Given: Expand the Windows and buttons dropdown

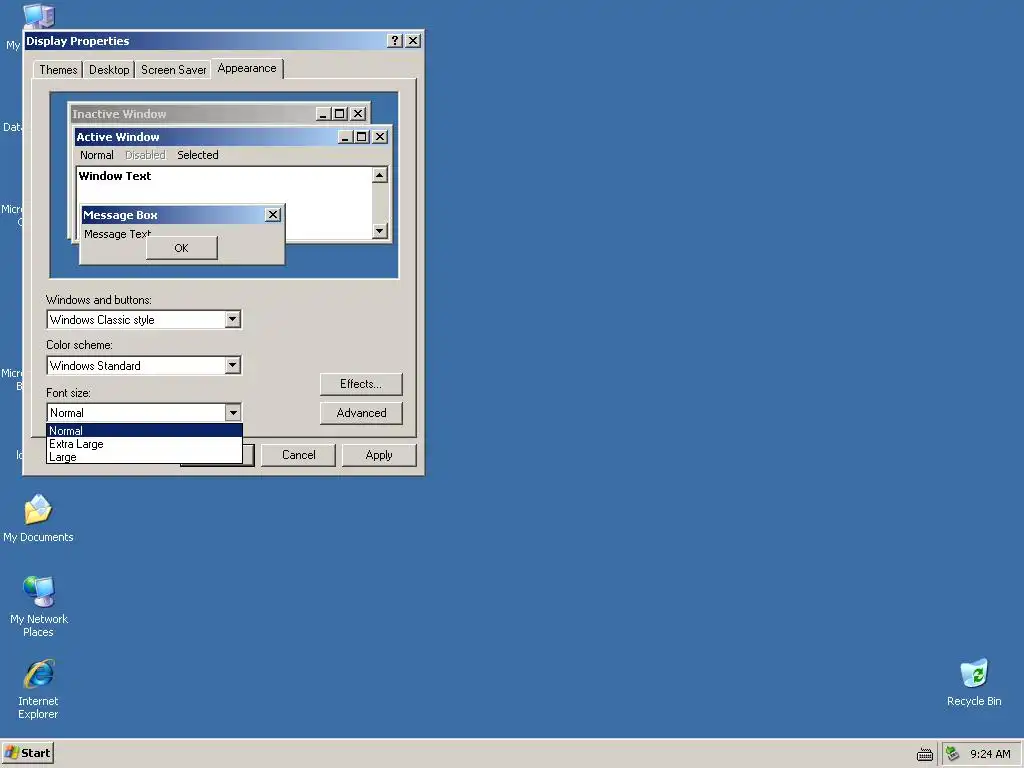Looking at the screenshot, I should click(x=232, y=319).
